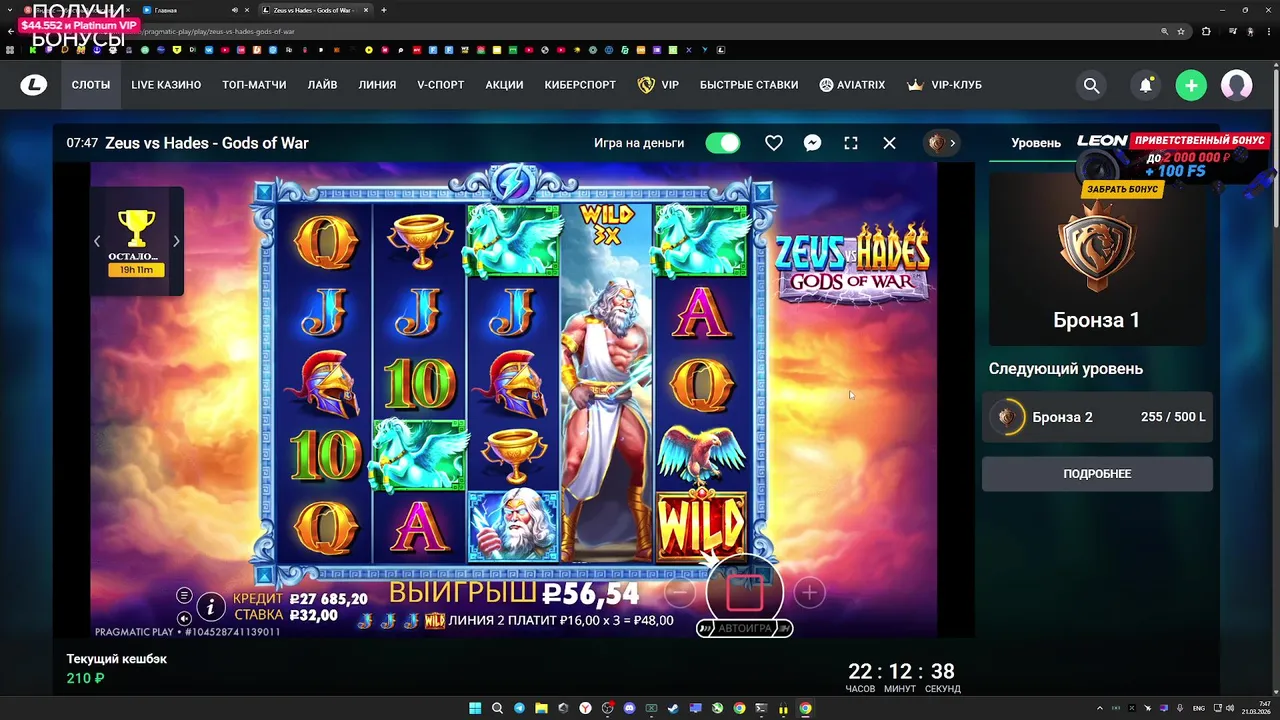This screenshot has height=720, width=1280.
Task: Click the АВТОИГРА autoplay button
Action: pyautogui.click(x=745, y=628)
